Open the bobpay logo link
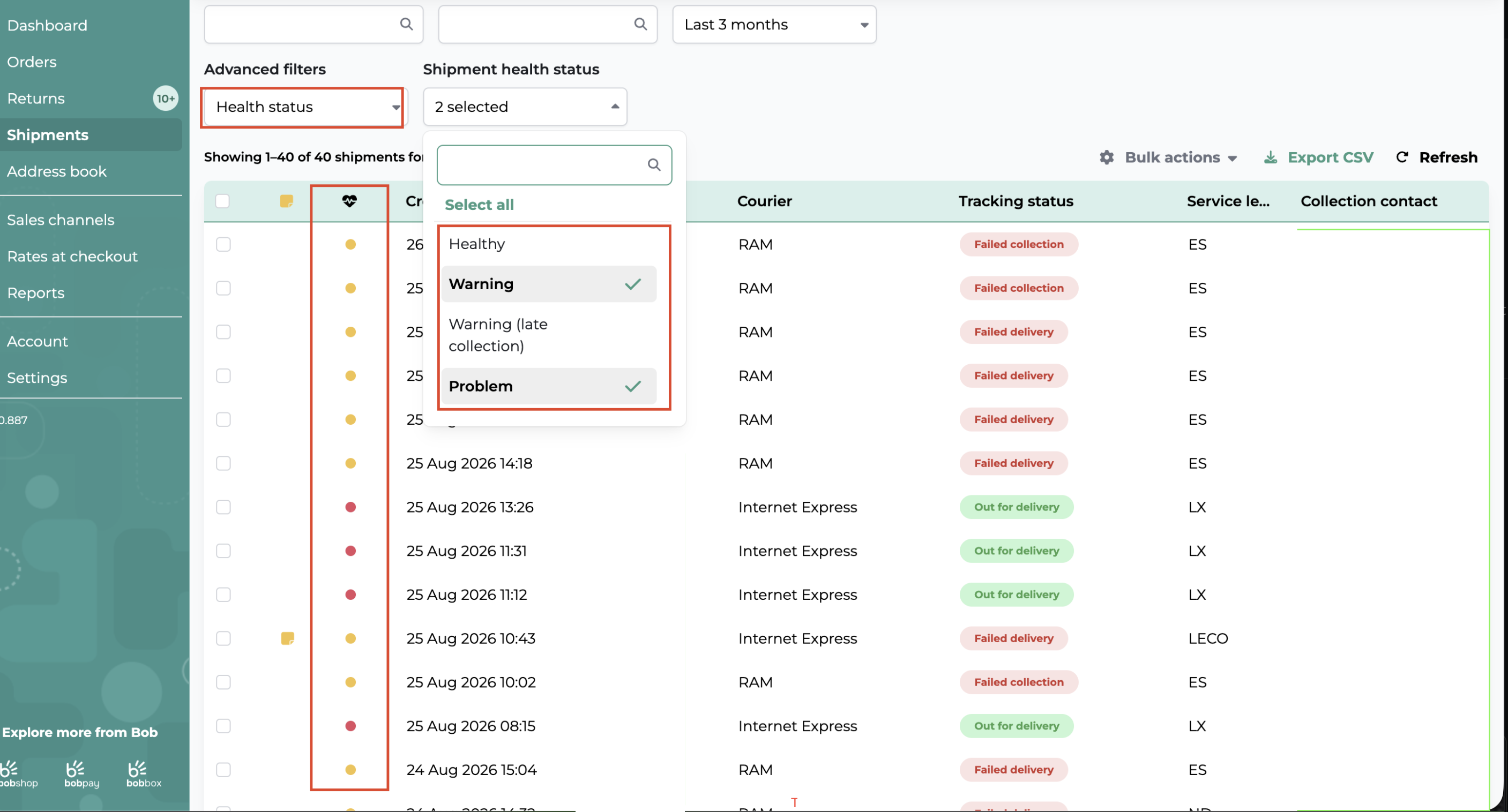 coord(81,773)
